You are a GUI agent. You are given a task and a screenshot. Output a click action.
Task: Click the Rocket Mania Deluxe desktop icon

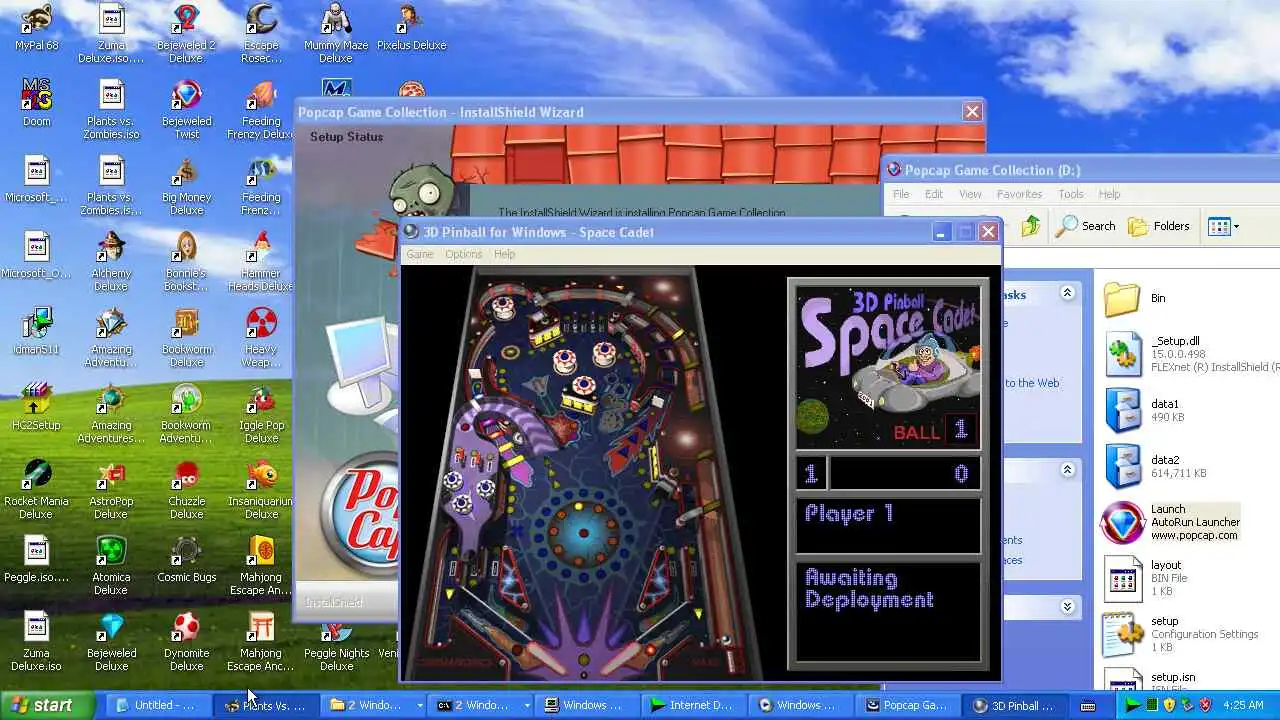pyautogui.click(x=36, y=490)
